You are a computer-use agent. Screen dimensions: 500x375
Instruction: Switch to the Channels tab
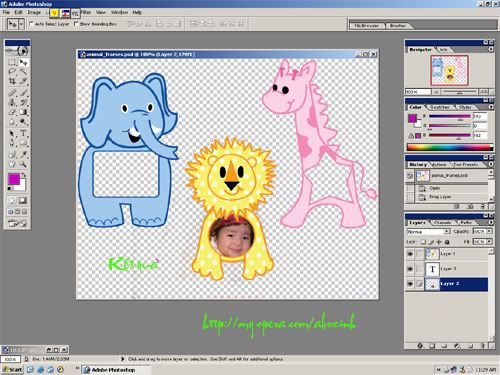coord(442,222)
